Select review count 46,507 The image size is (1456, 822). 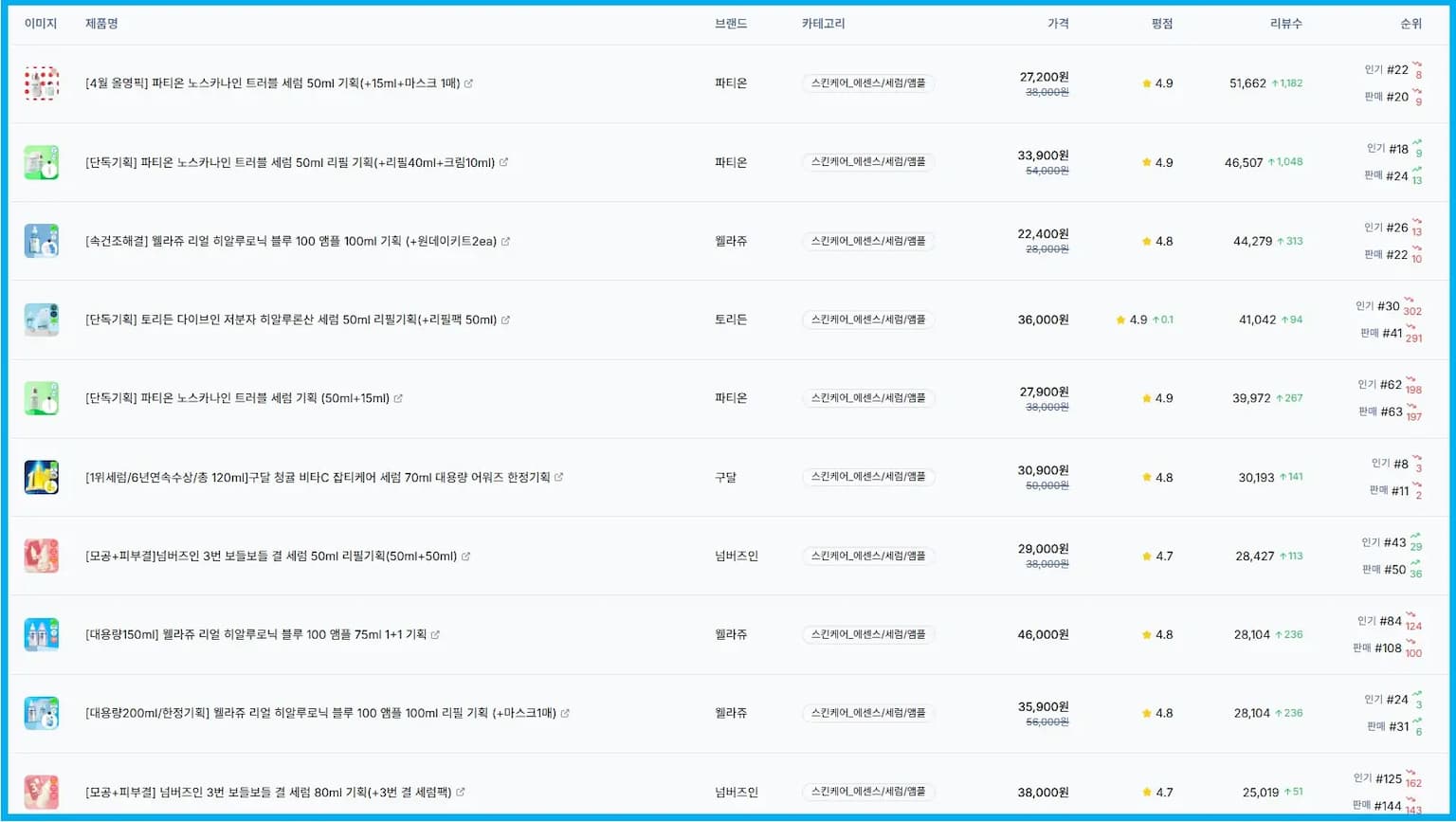(1244, 162)
